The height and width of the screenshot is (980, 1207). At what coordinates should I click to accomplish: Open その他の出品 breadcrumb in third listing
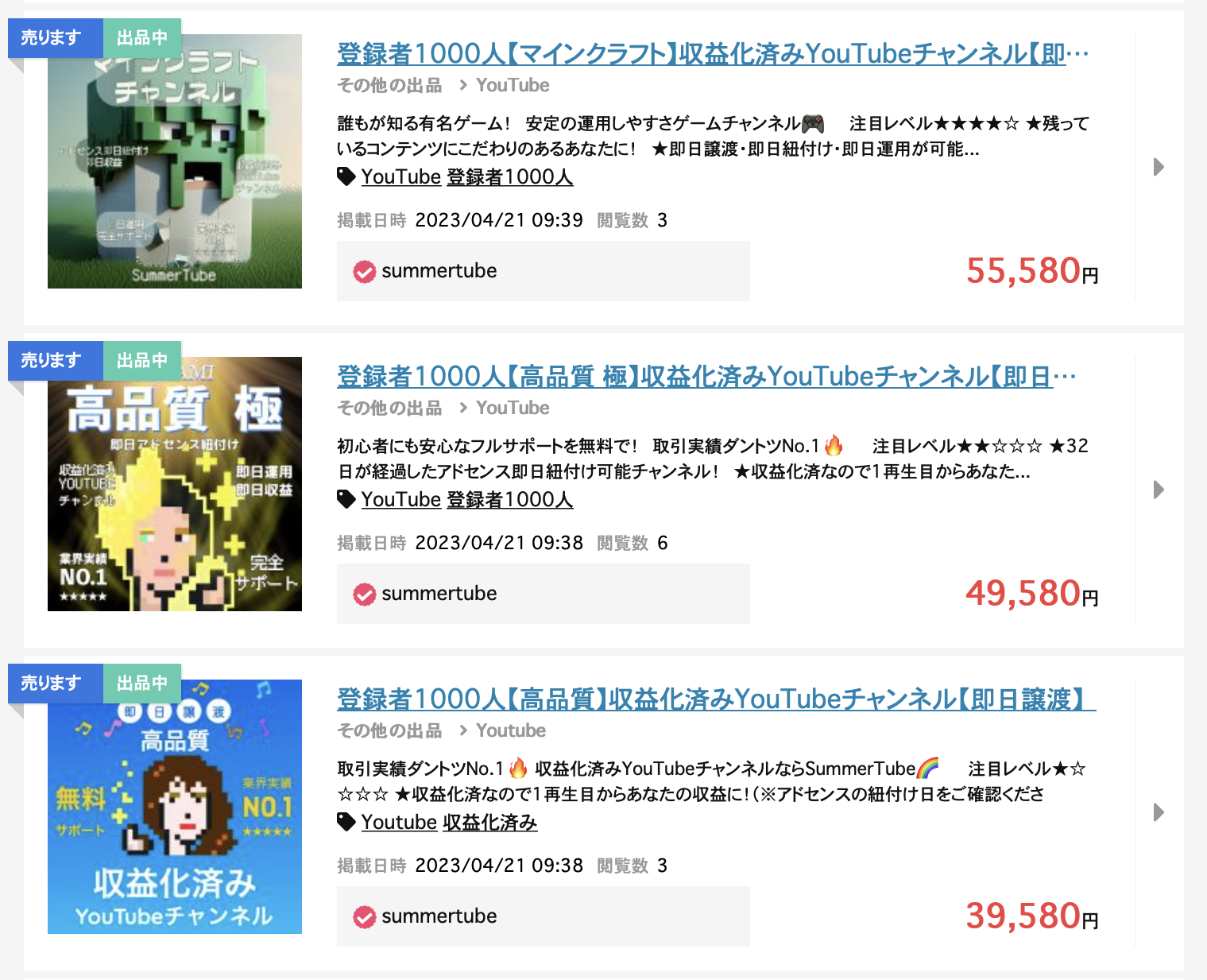pyautogui.click(x=389, y=730)
